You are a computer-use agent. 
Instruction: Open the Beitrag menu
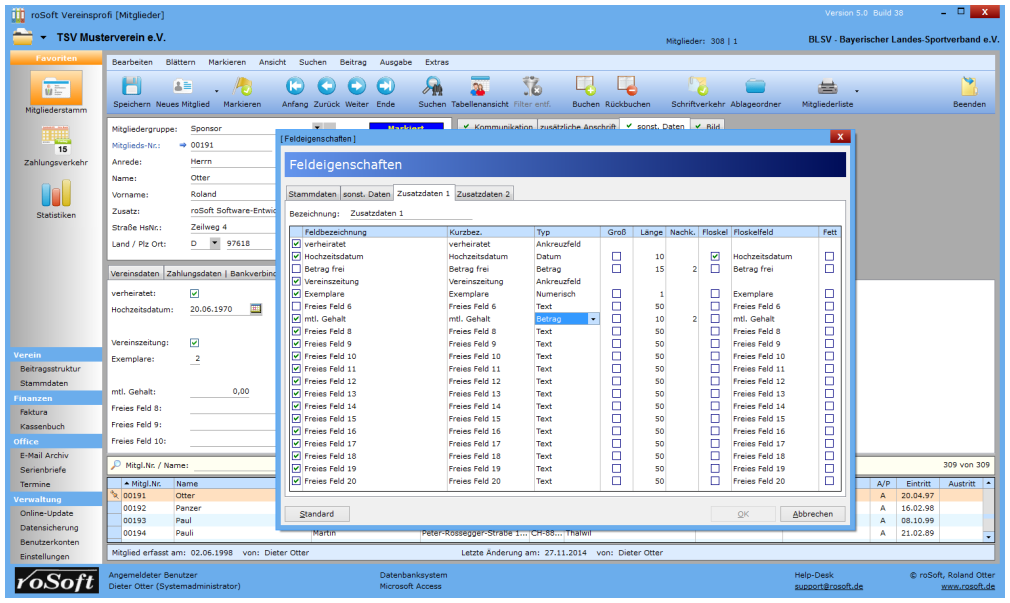pyautogui.click(x=353, y=62)
